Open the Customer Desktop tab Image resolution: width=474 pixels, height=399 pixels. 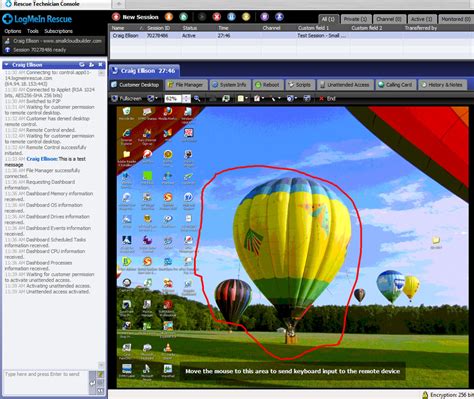pos(136,85)
